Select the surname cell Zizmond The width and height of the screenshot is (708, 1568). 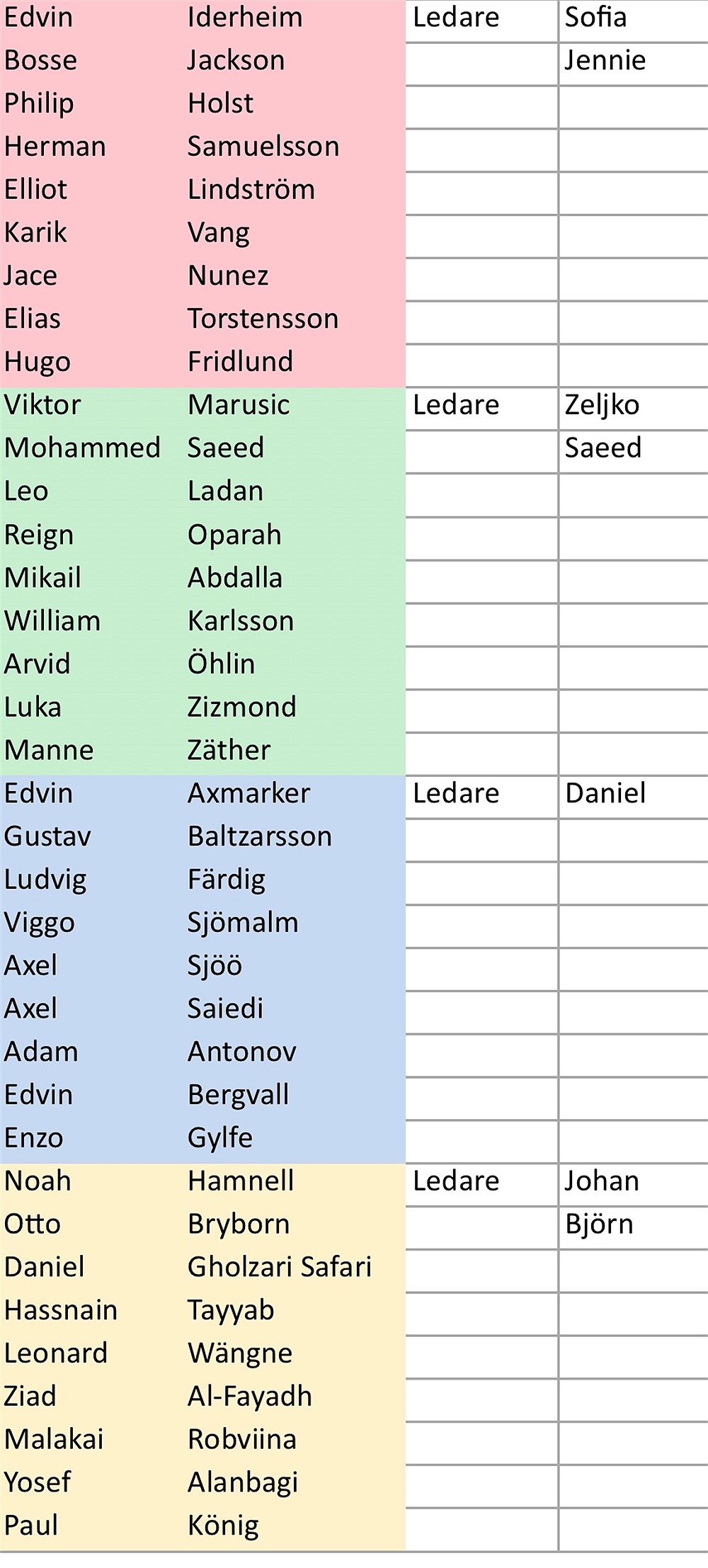[x=241, y=707]
